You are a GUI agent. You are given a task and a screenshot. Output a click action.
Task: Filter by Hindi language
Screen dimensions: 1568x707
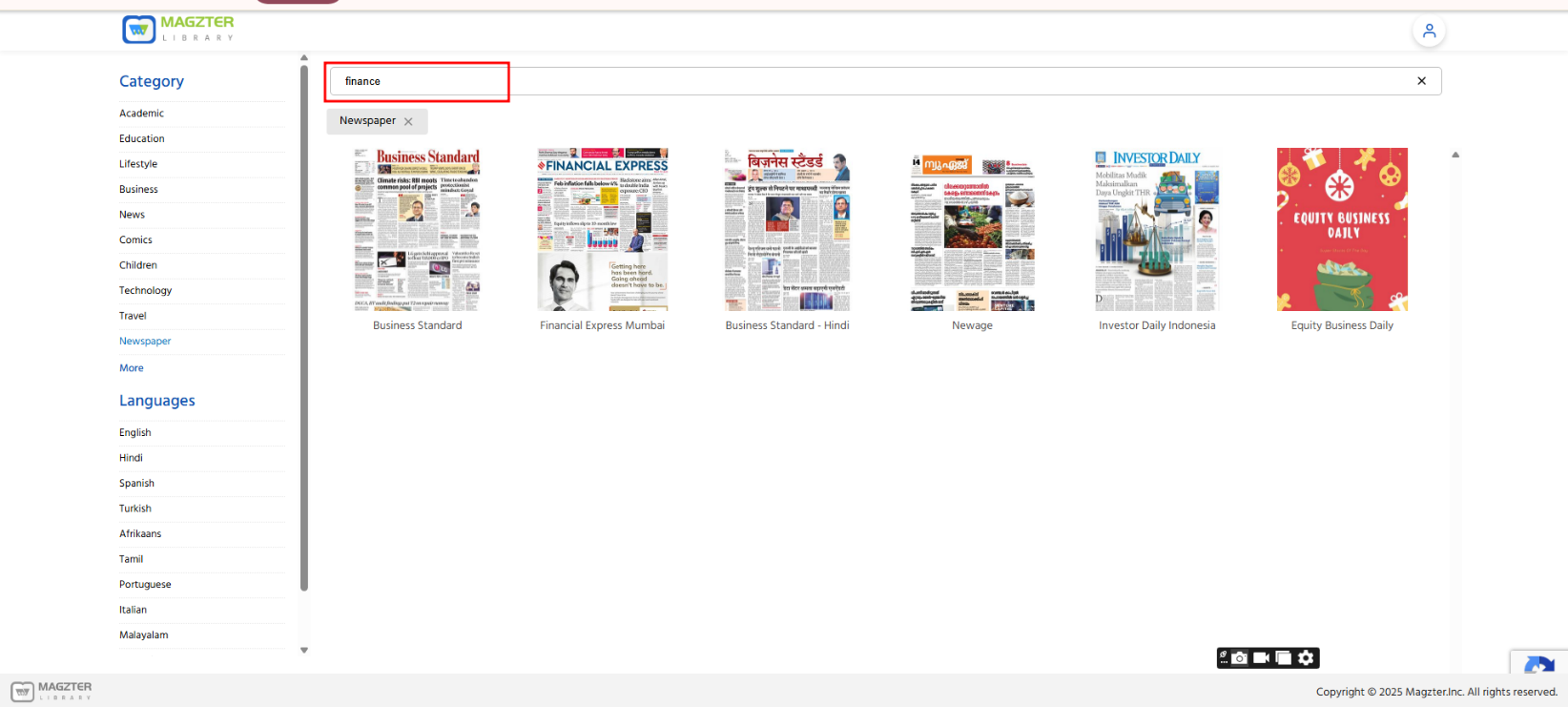(x=131, y=458)
